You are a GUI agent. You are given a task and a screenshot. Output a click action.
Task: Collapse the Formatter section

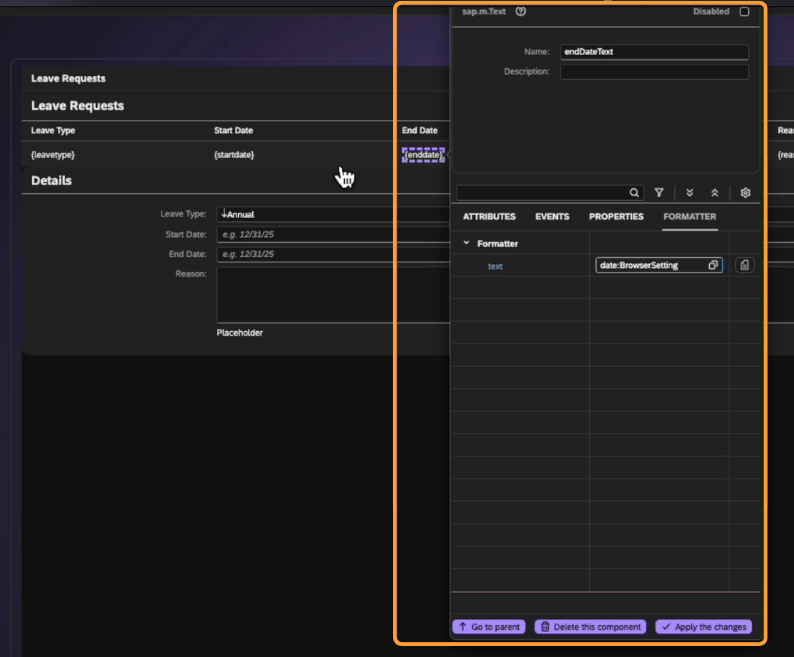(x=466, y=244)
